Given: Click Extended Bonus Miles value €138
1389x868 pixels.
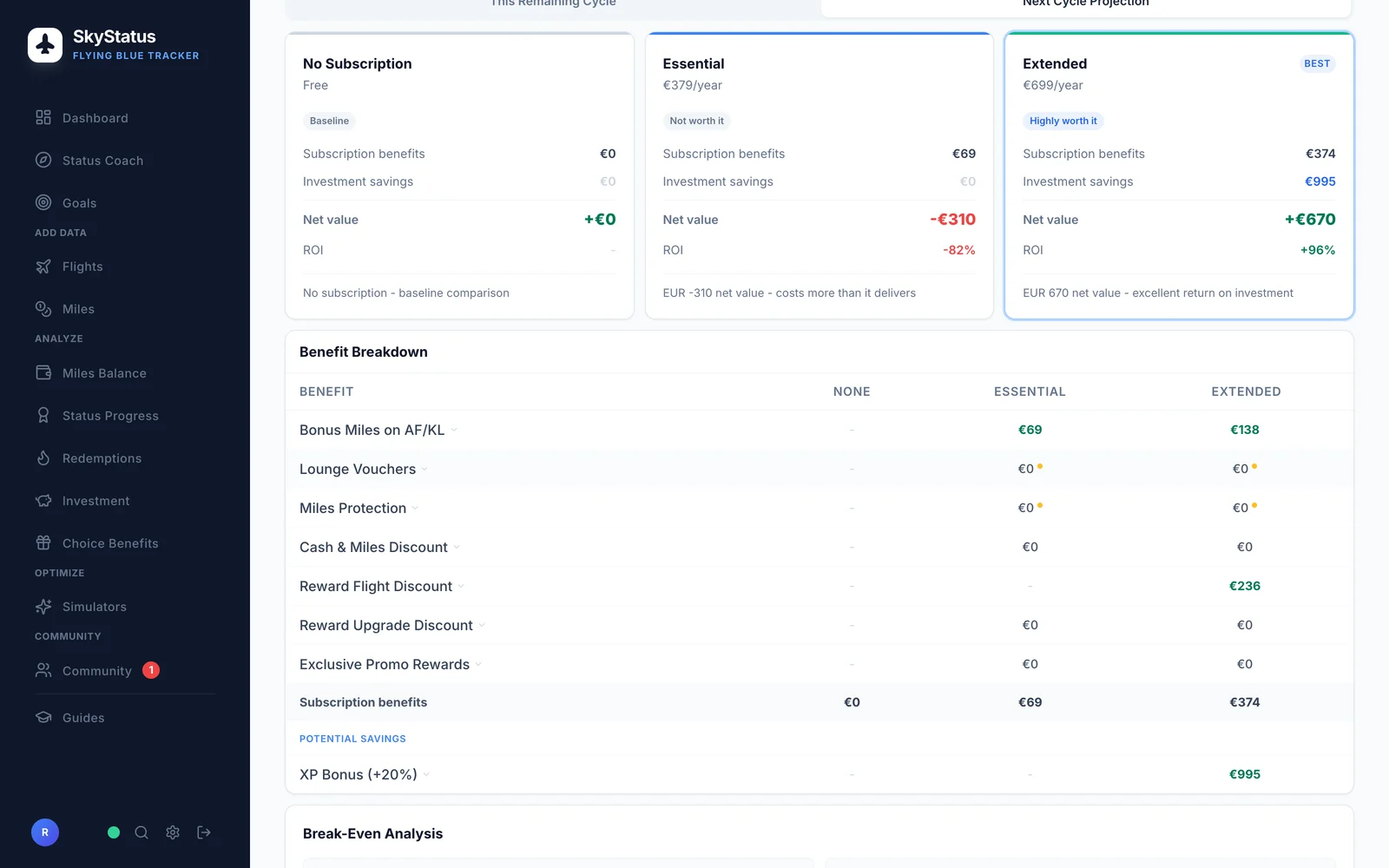Looking at the screenshot, I should coord(1244,430).
